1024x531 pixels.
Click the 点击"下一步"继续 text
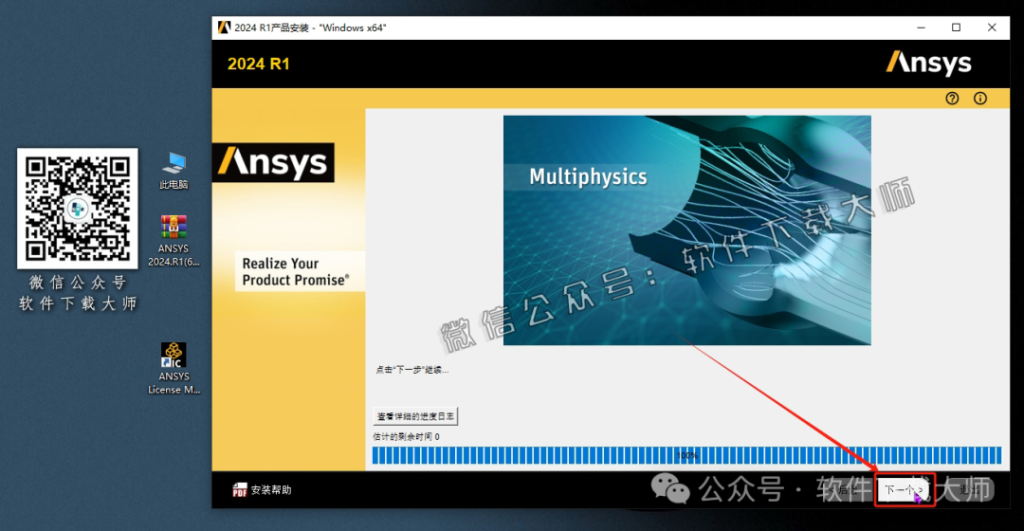tap(412, 370)
